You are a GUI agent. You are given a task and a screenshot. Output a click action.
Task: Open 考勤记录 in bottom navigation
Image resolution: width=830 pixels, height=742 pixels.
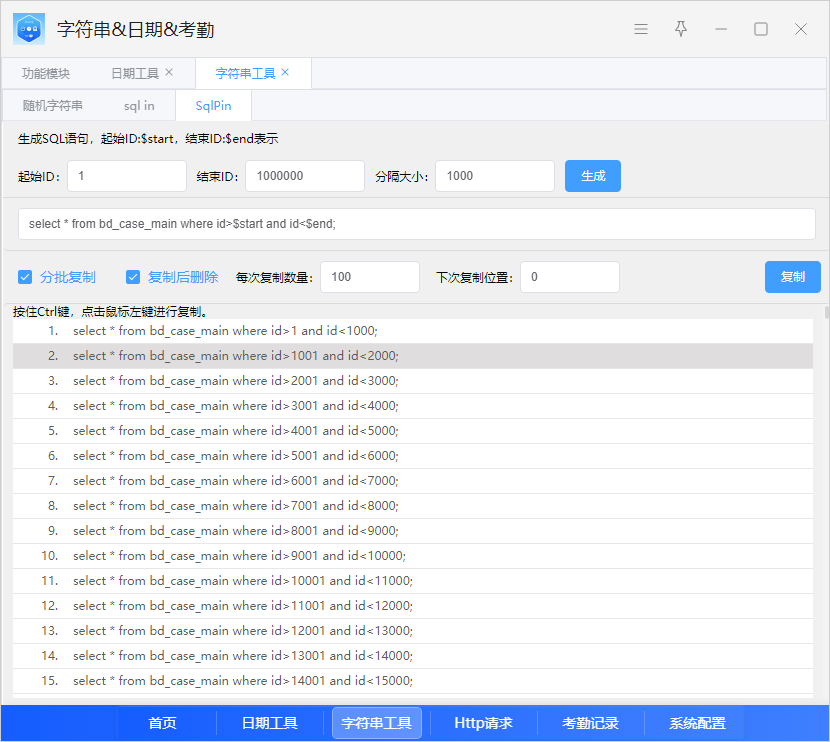click(590, 723)
